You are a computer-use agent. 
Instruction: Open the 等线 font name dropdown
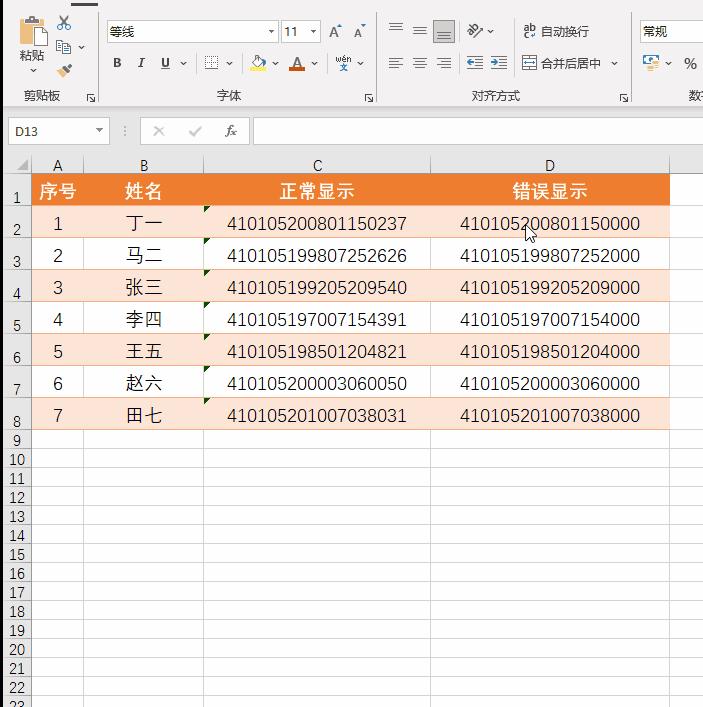271,32
